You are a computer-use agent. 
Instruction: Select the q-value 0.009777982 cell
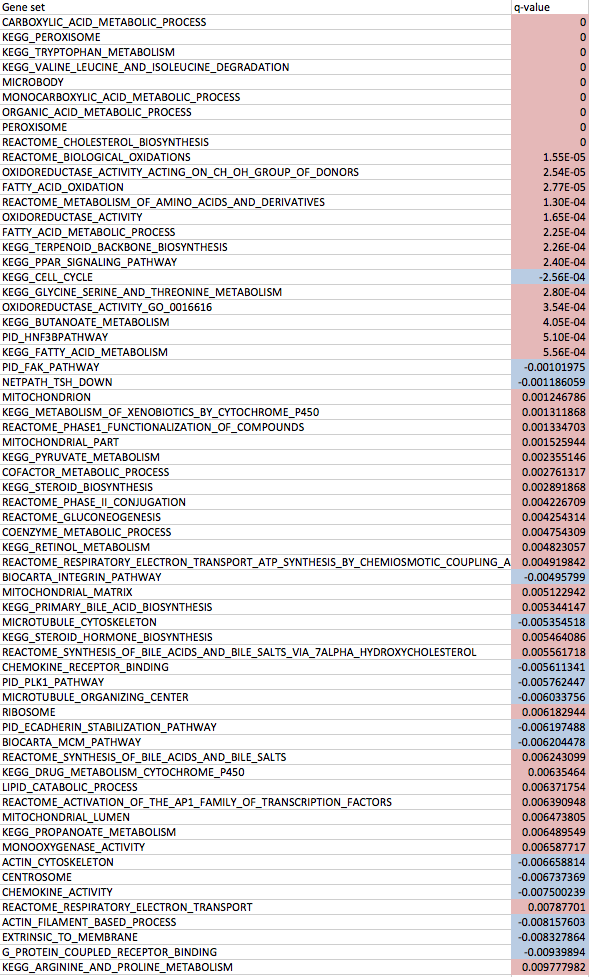pos(550,967)
